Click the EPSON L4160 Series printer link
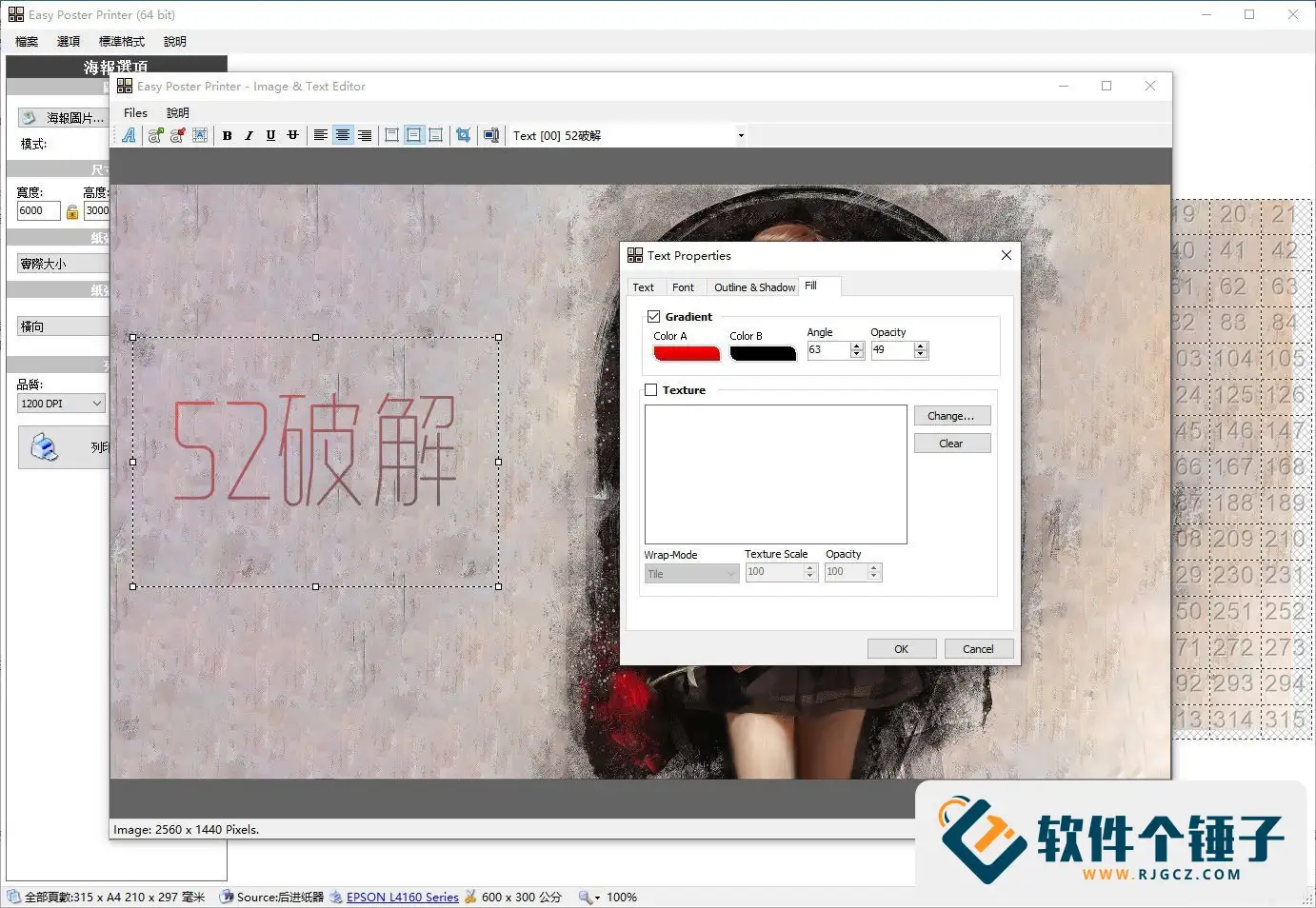Screen dimensions: 1316x908 [402, 897]
